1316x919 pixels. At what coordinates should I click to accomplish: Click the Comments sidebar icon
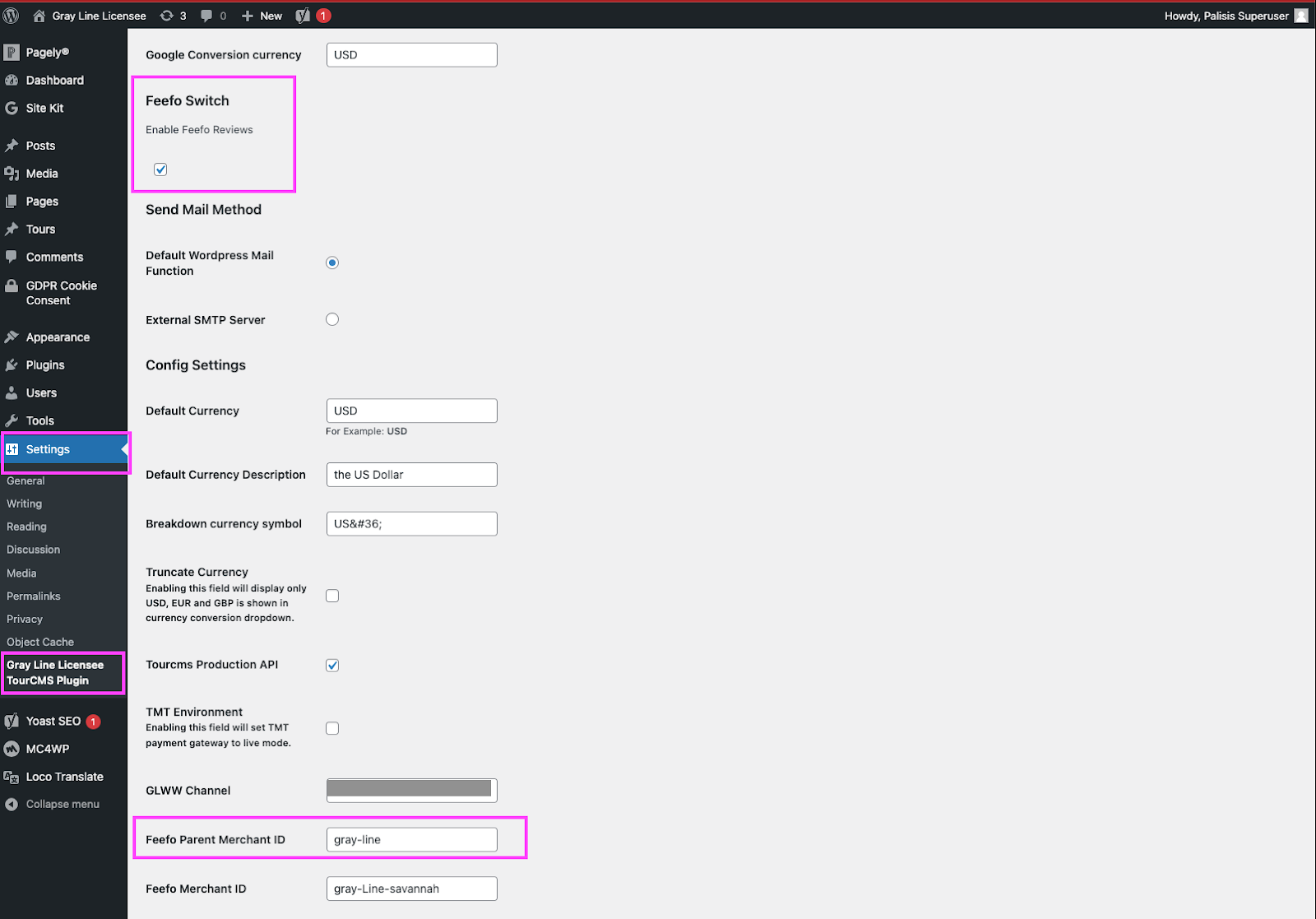pos(12,257)
